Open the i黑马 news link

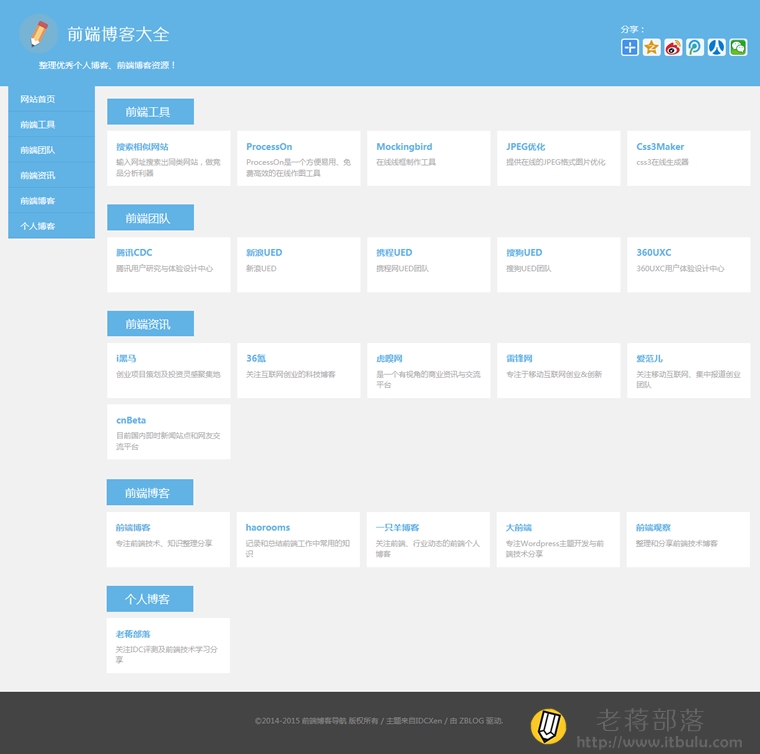pos(126,359)
